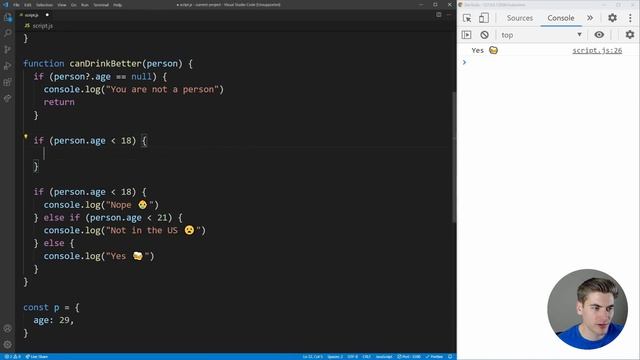Viewport: 640px width, 360px height.
Task: Toggle the DevTools device toolbar
Action: pyautogui.click(x=484, y=18)
